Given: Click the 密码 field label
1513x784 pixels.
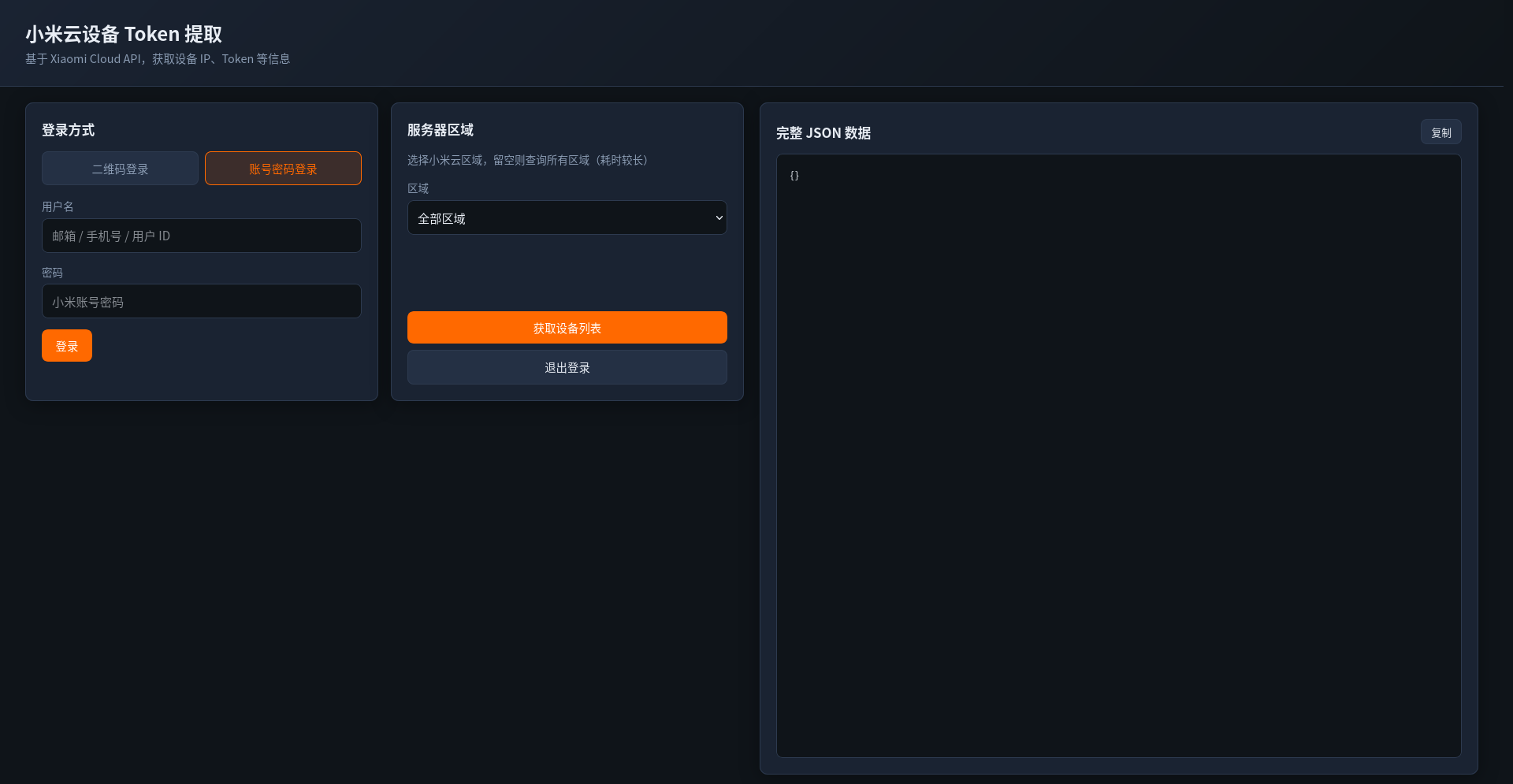Looking at the screenshot, I should [52, 273].
